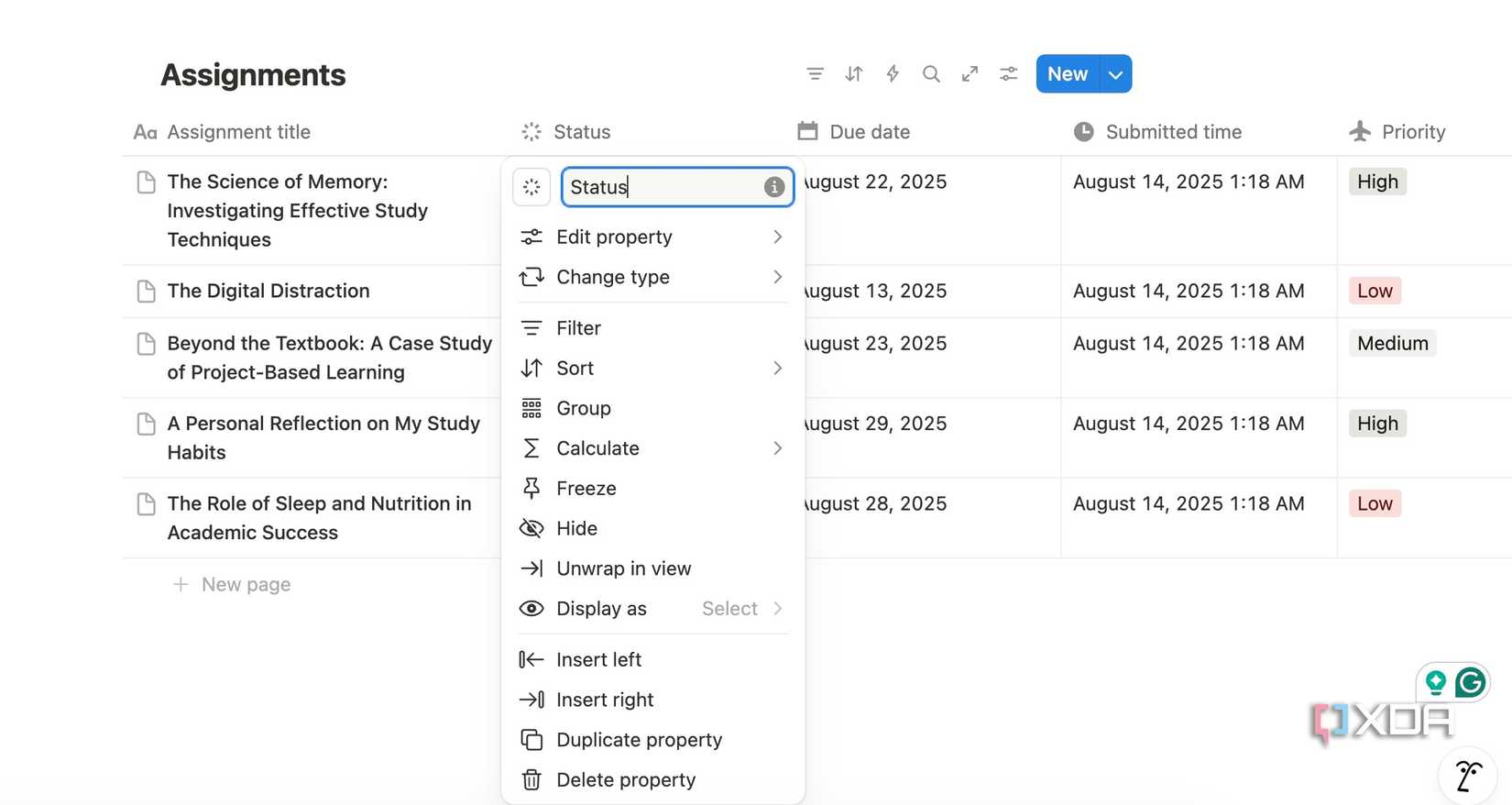
Task: Open the Grammarly extension icon
Action: pyautogui.click(x=1470, y=682)
